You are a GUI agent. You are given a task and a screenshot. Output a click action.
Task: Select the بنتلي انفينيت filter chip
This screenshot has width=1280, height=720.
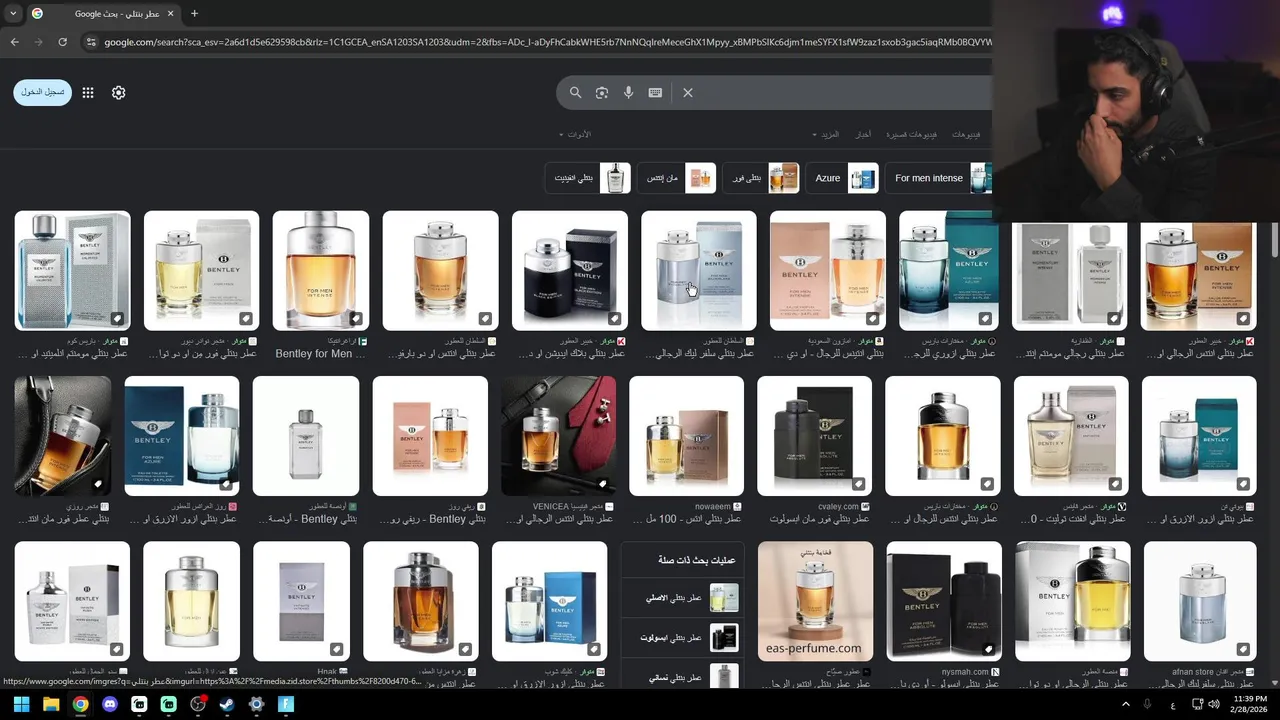tap(589, 178)
